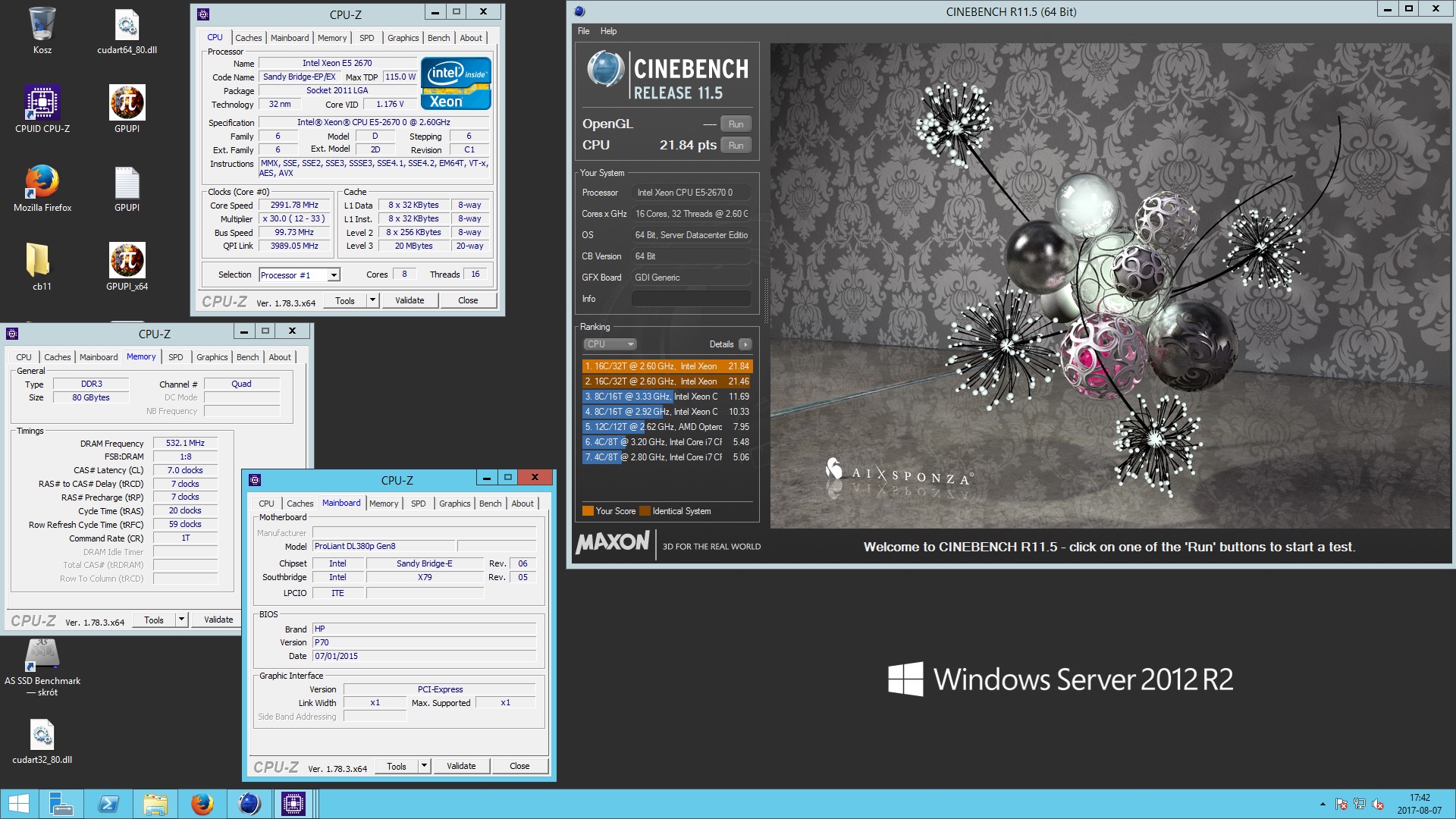Launch GPUPI_x64 desktop icon

(x=127, y=267)
